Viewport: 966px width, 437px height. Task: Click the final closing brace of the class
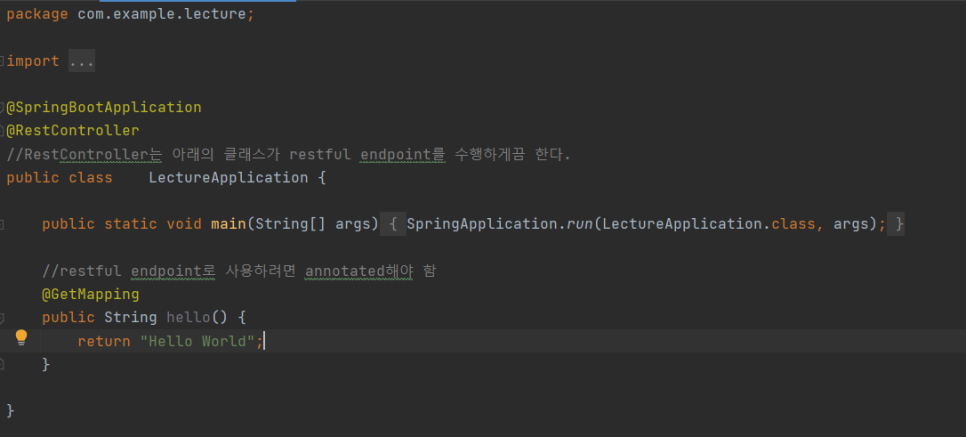10,411
